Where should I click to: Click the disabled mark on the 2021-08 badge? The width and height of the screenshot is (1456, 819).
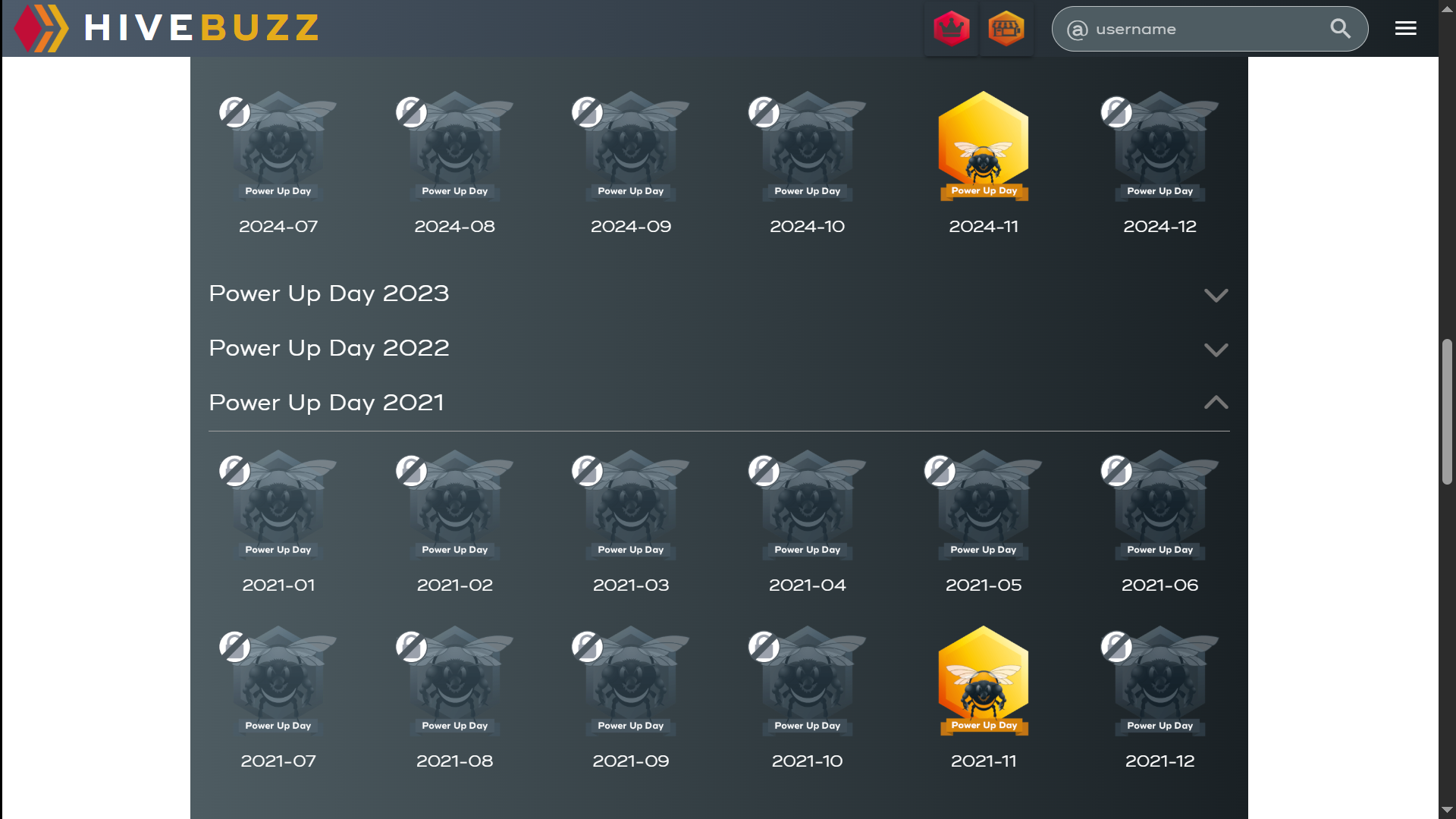[411, 647]
